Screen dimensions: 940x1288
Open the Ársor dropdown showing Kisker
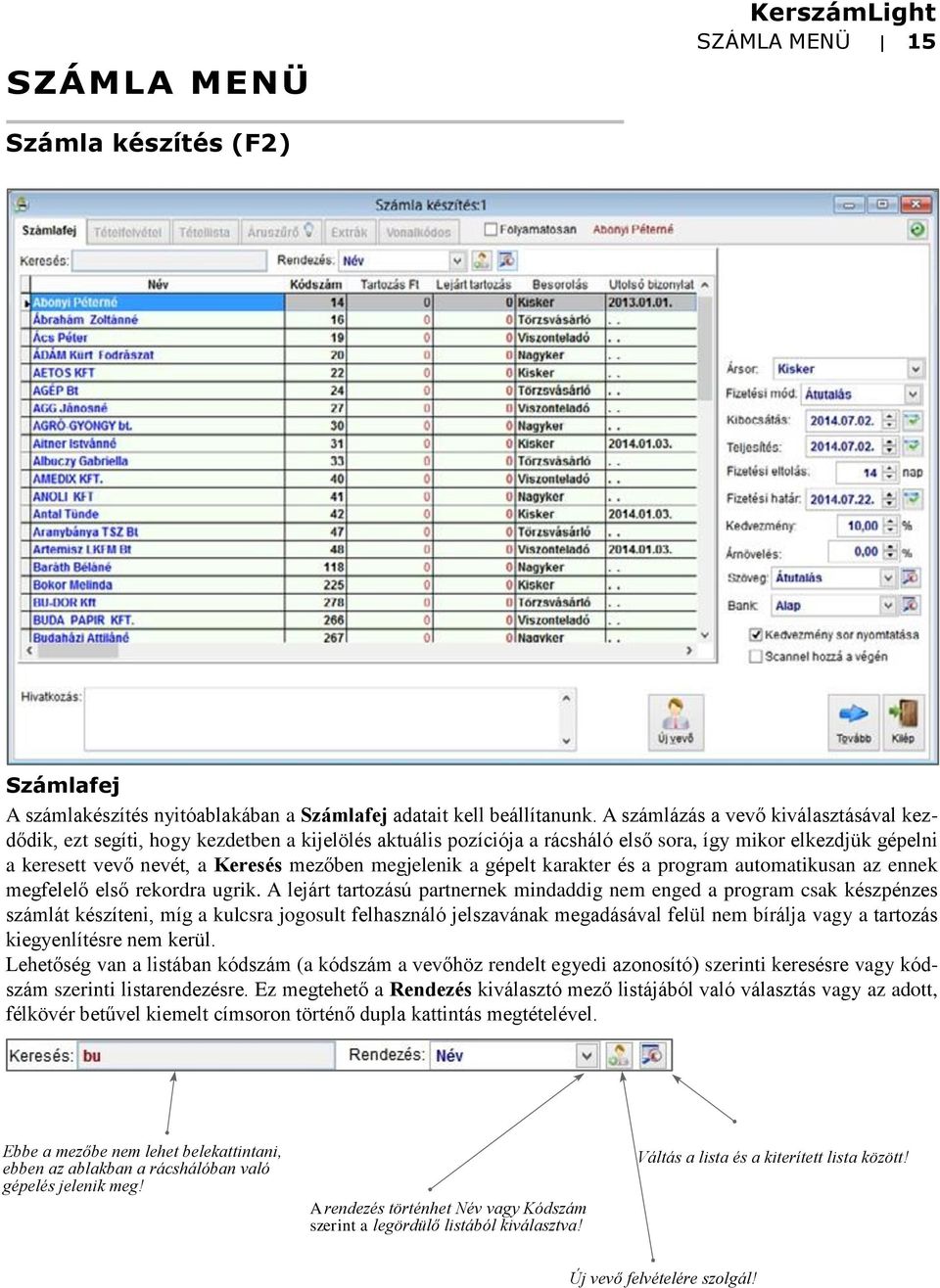(x=915, y=369)
